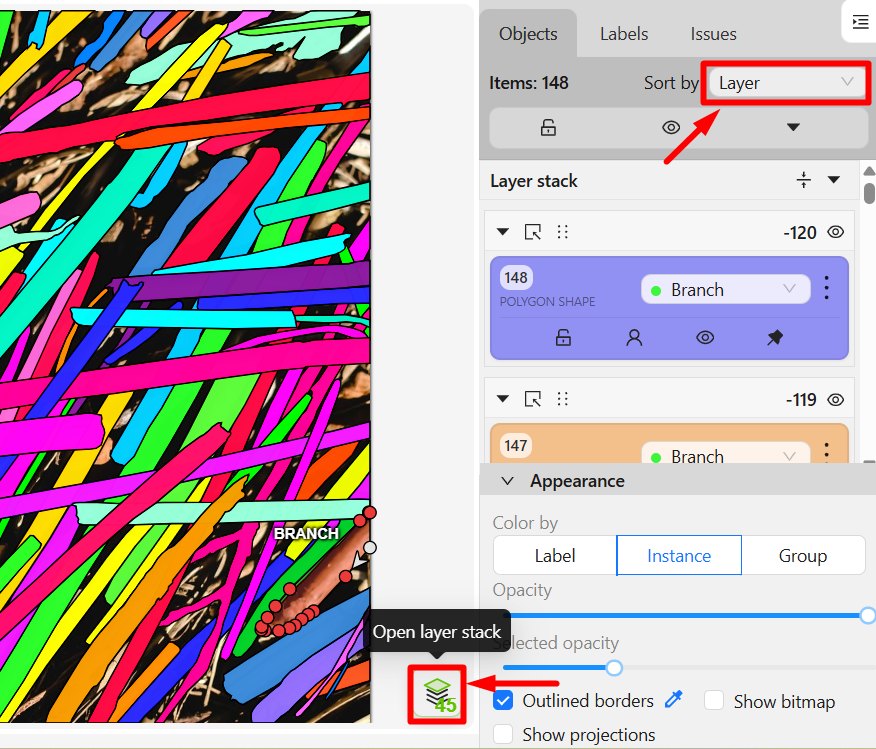The width and height of the screenshot is (876, 749).
Task: Open layer stack button with 45 badge
Action: pos(437,695)
